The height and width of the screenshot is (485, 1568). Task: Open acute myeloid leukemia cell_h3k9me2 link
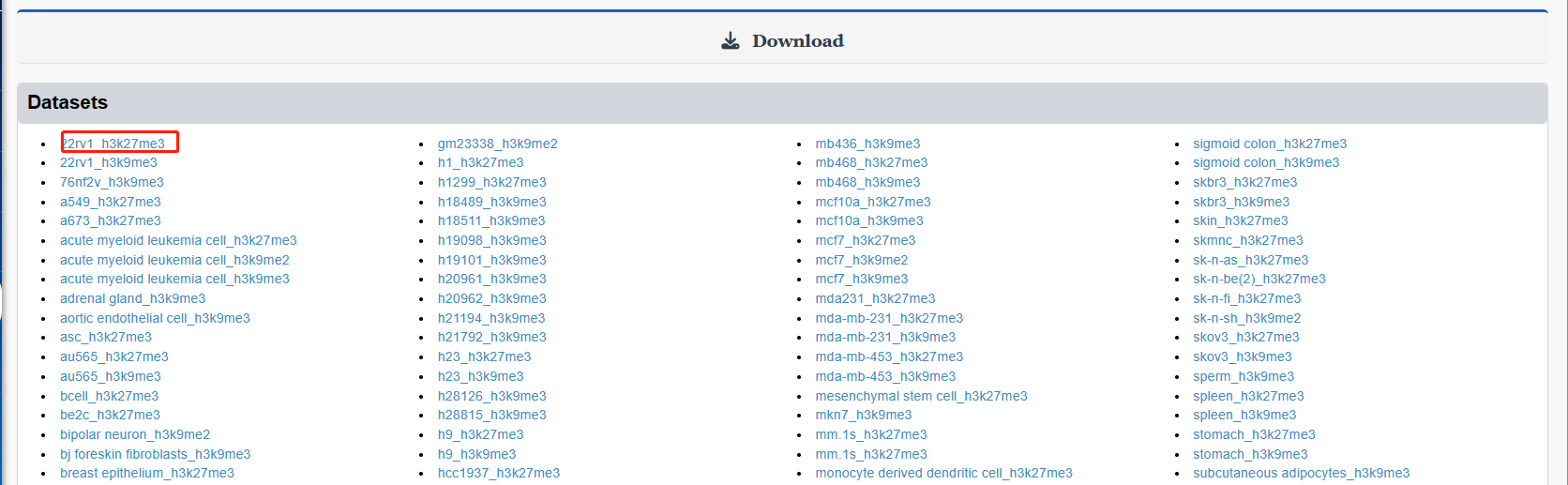[174, 260]
